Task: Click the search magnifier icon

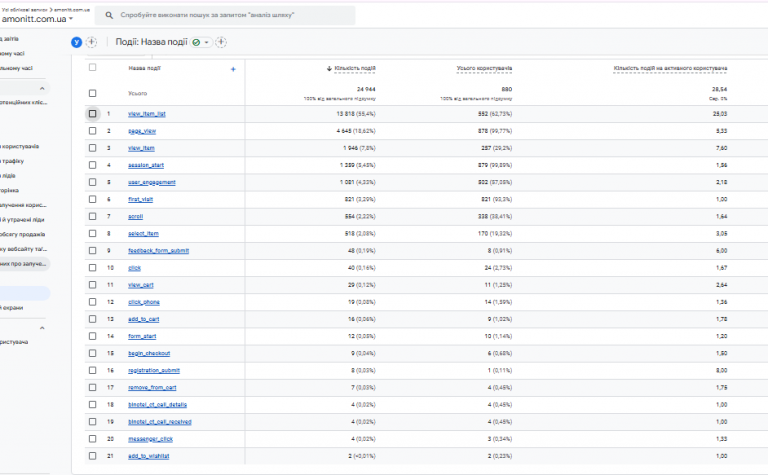Action: [x=108, y=16]
